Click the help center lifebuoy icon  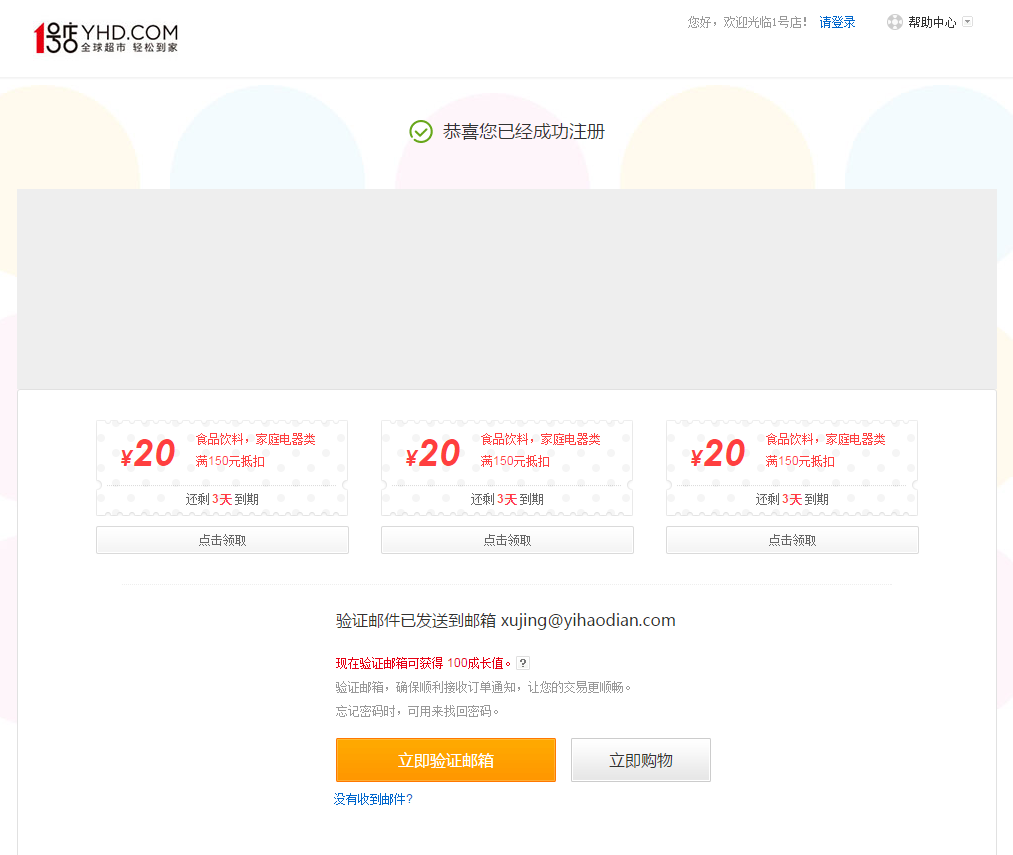894,22
